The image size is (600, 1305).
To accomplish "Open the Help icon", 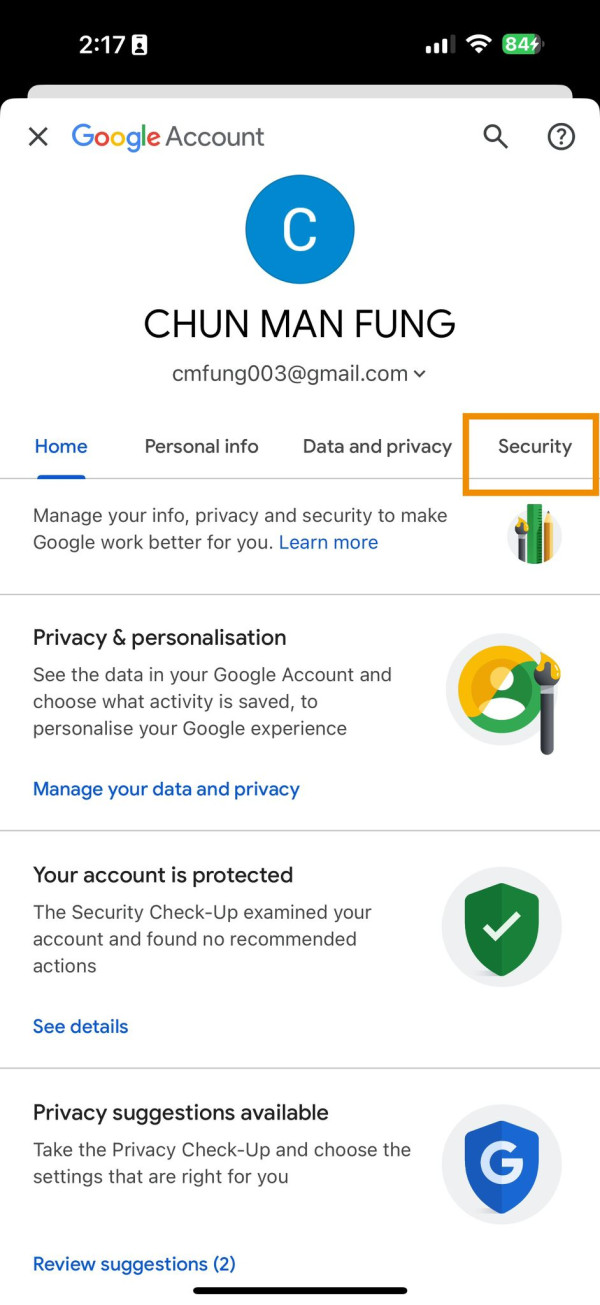I will click(561, 136).
